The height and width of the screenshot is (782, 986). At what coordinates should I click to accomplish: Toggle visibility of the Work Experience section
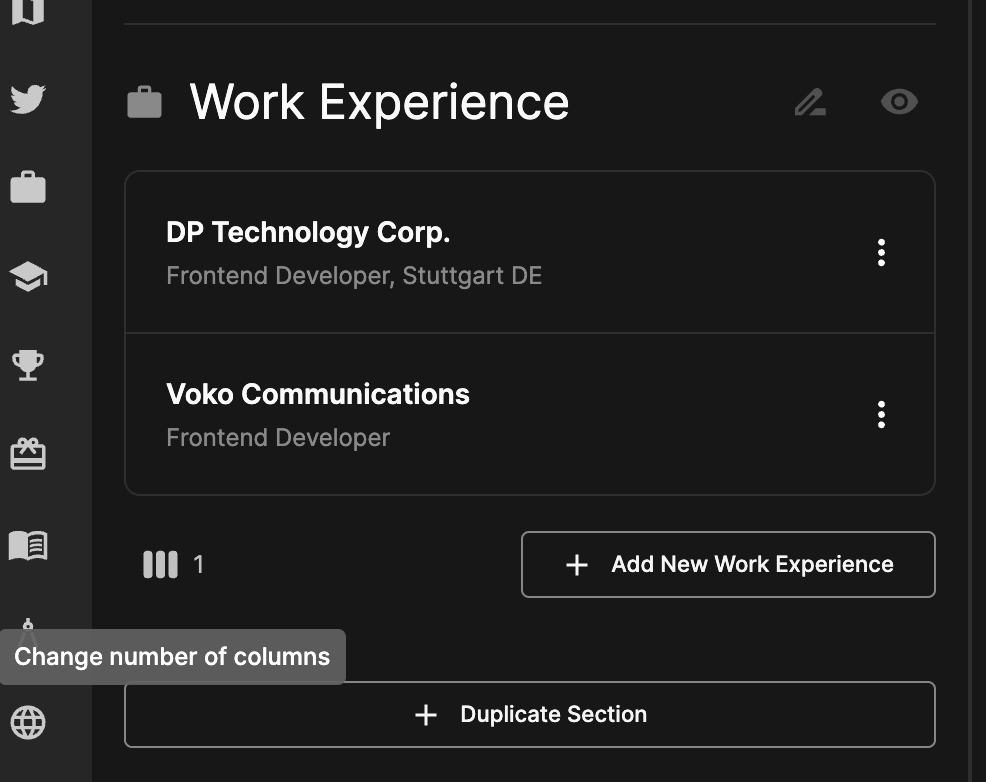click(x=898, y=101)
